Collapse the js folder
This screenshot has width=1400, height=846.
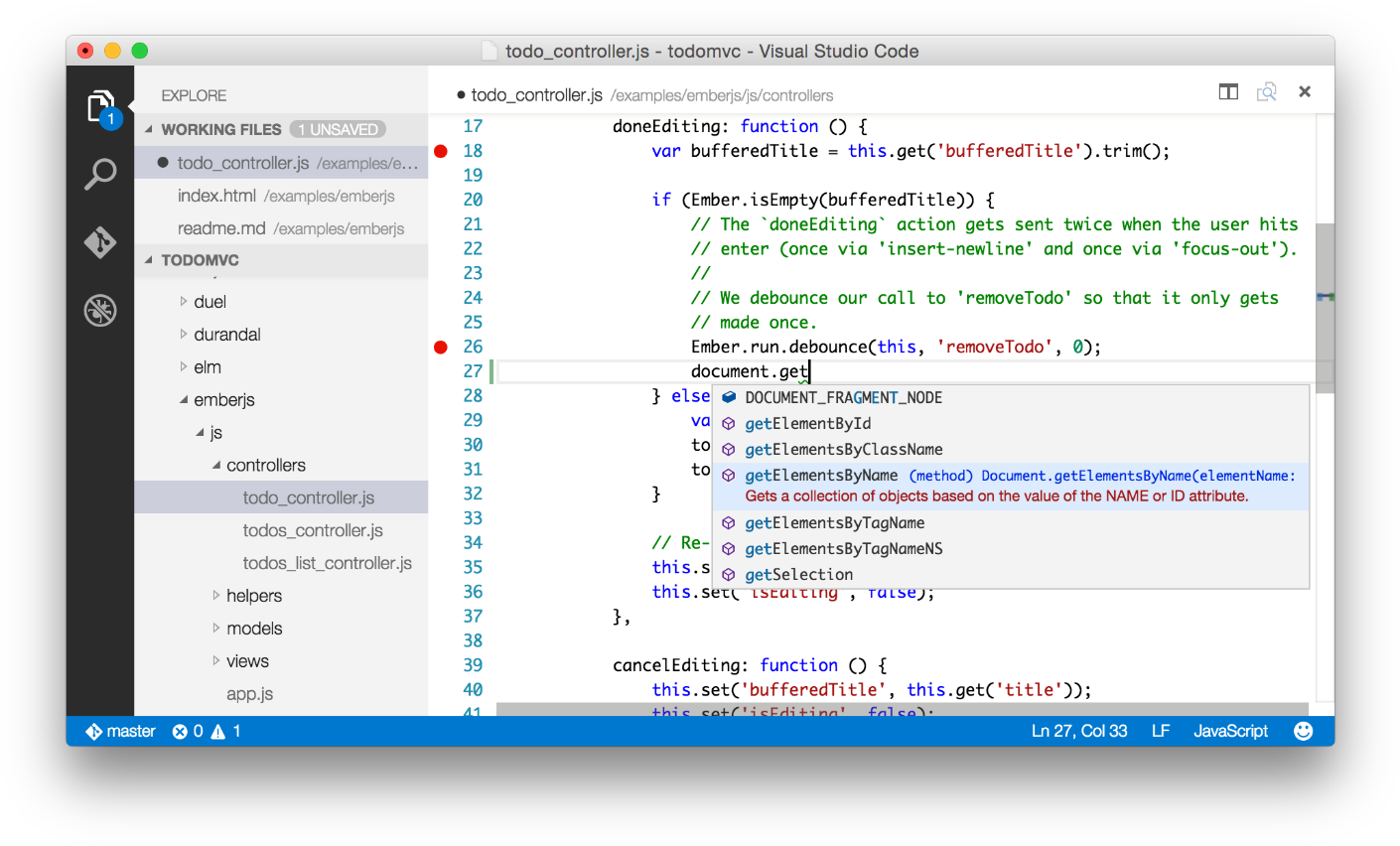click(200, 432)
